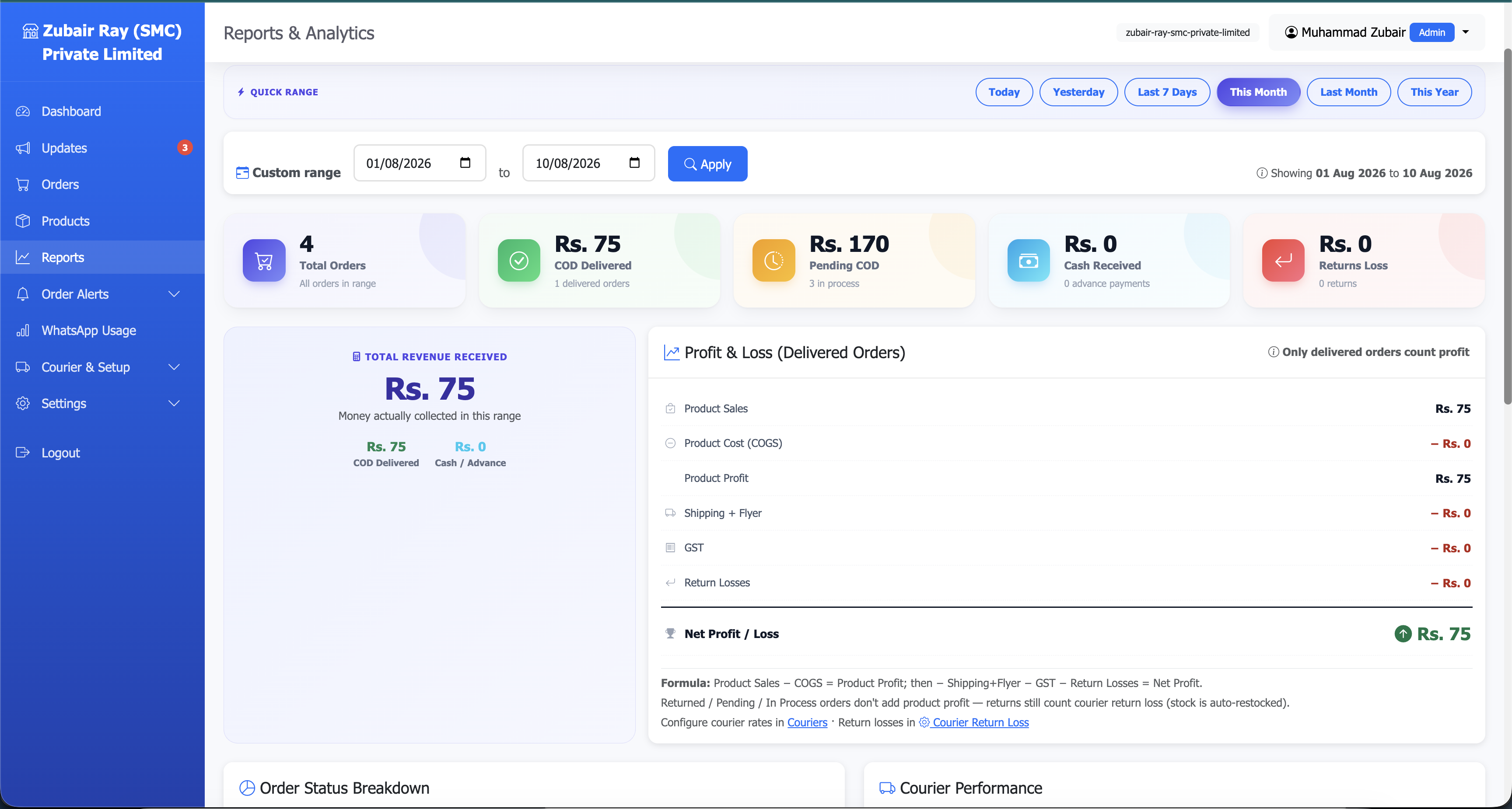Image resolution: width=1512 pixels, height=809 pixels.
Task: Click the user avatar icon near Muhammad Zubair
Action: tap(1291, 32)
